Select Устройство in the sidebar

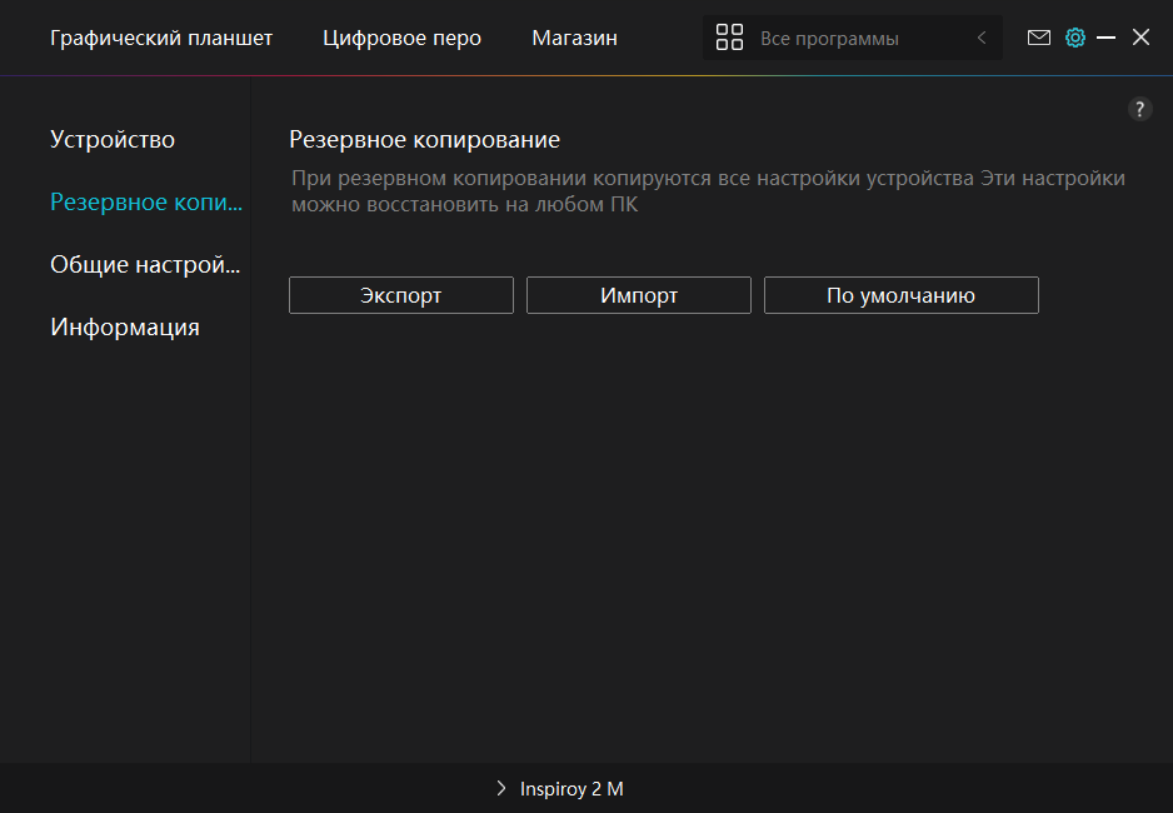(x=112, y=140)
